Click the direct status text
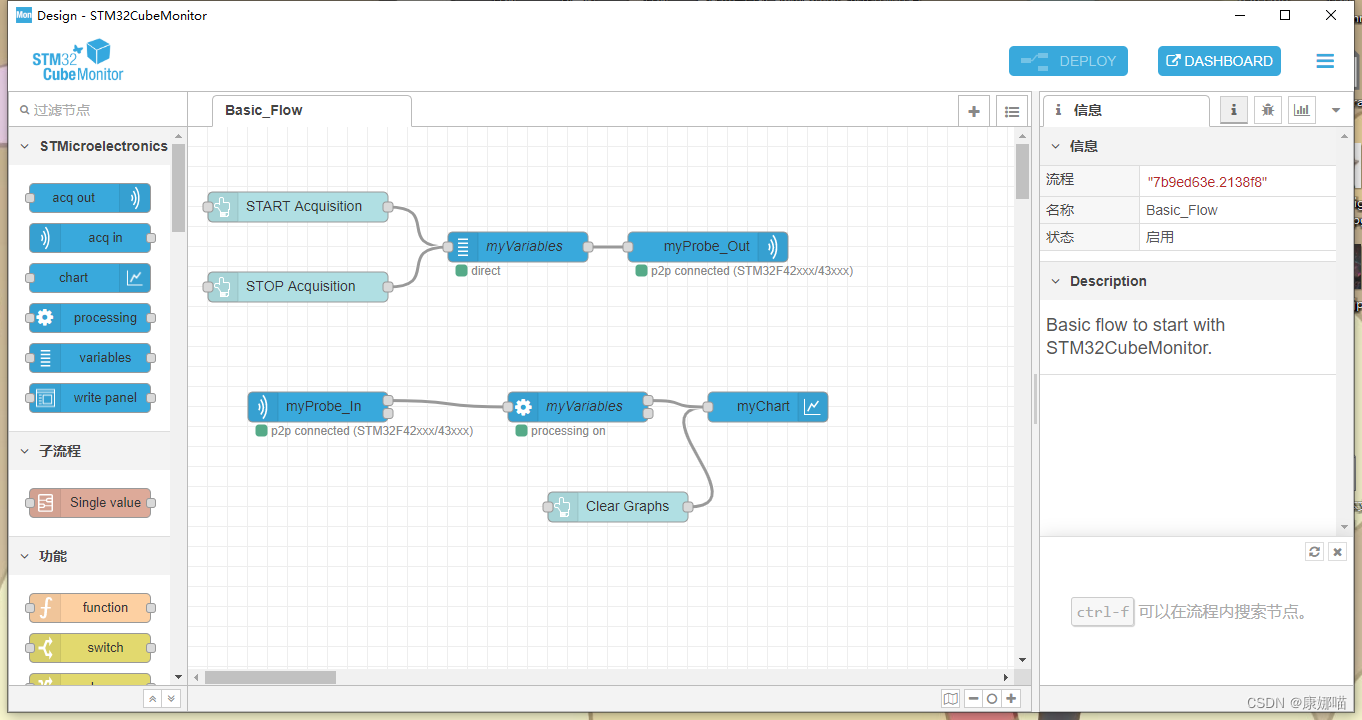Image resolution: width=1362 pixels, height=720 pixels. point(486,271)
